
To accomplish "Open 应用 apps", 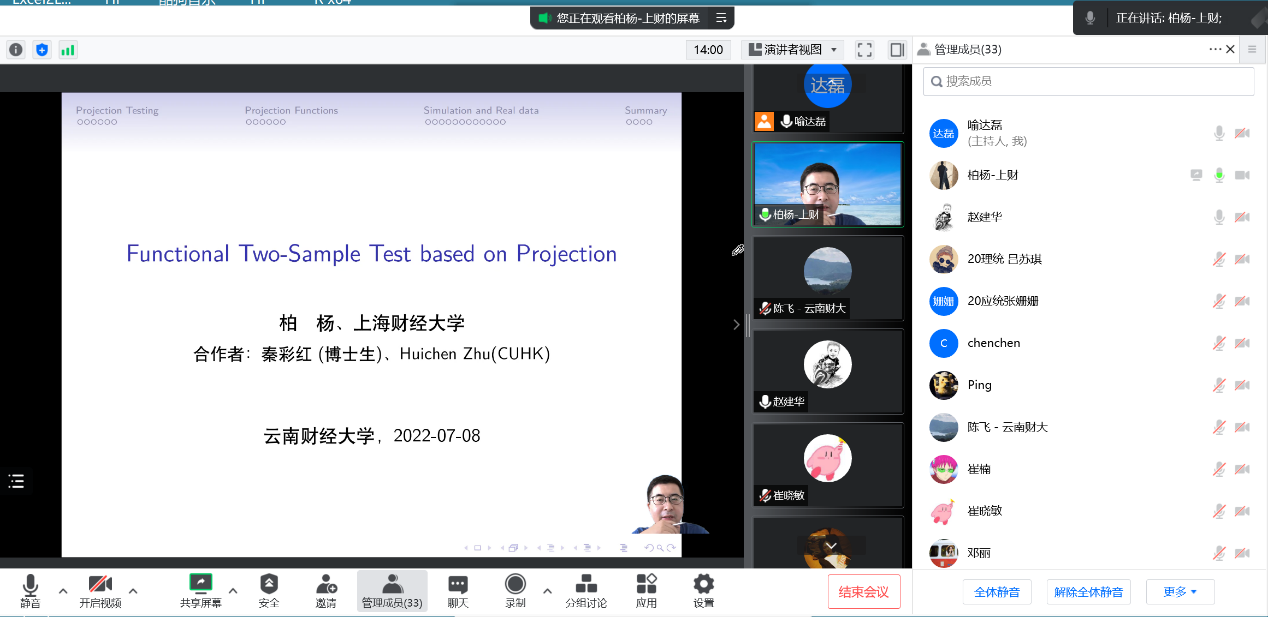I will 646,591.
